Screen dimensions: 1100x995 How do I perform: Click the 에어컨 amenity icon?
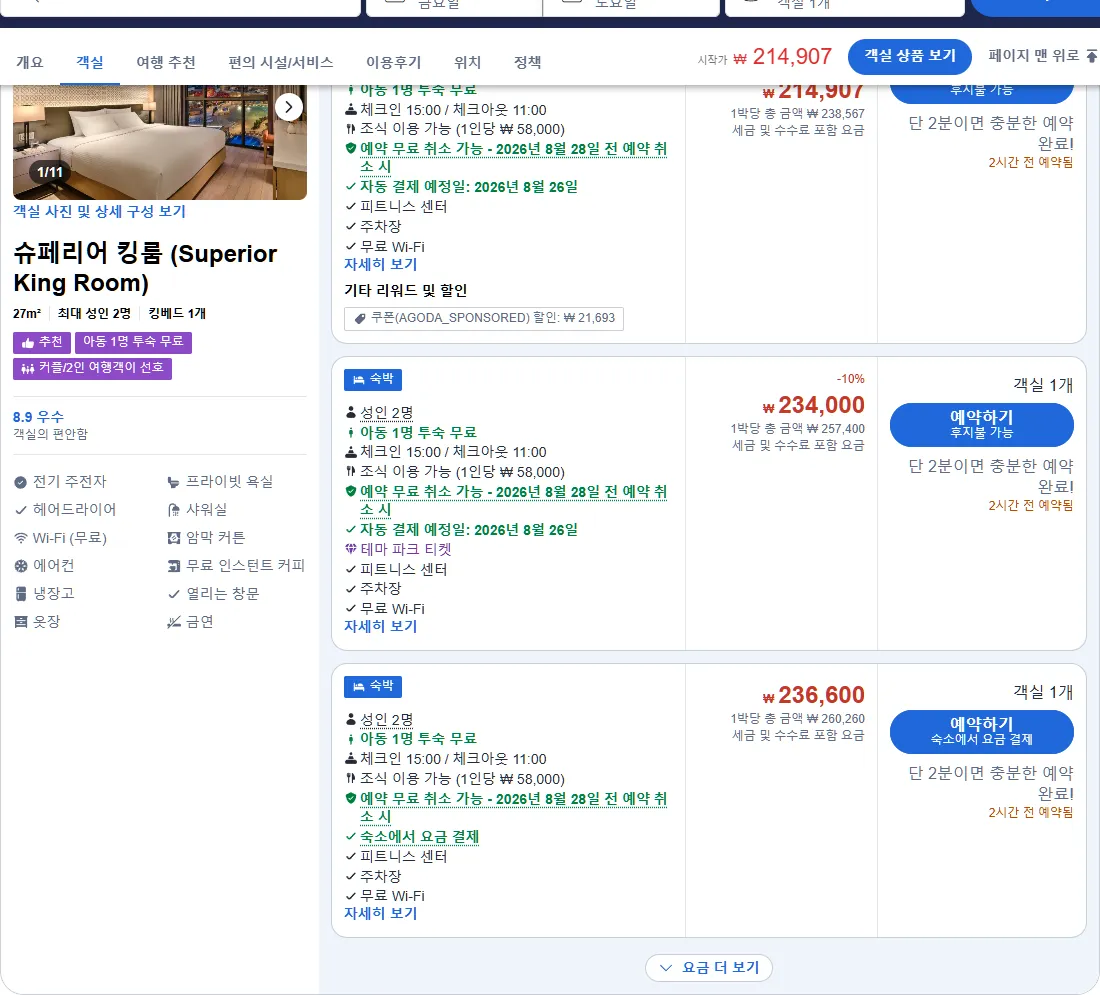[x=20, y=566]
